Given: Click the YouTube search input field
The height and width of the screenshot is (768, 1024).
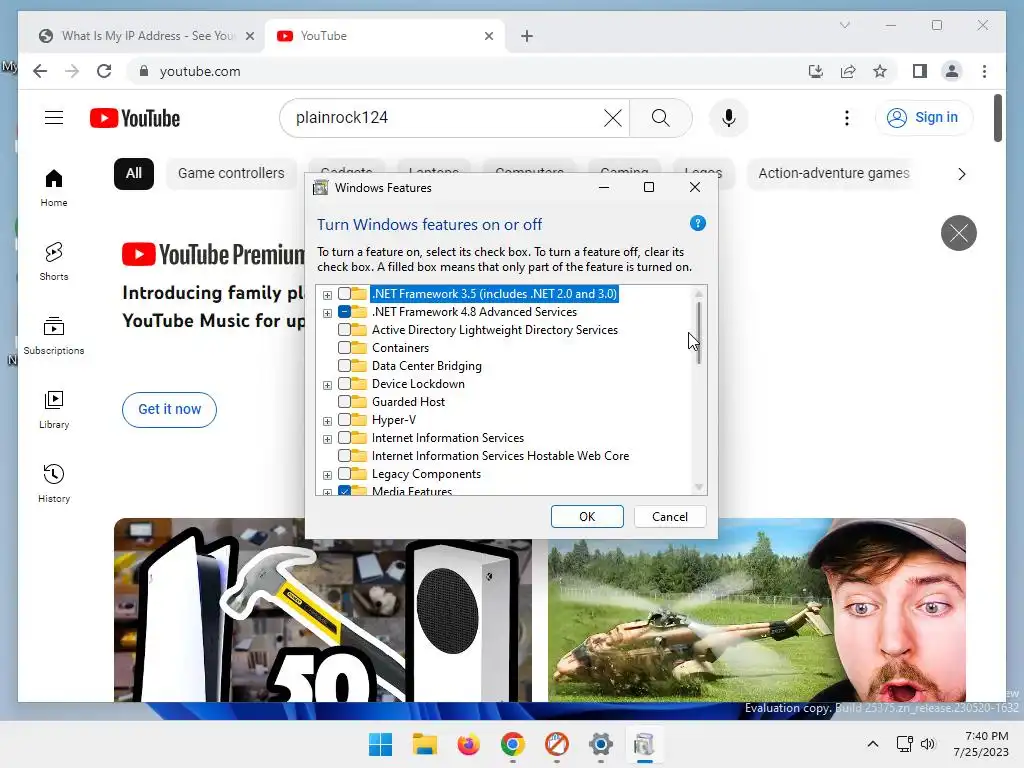Looking at the screenshot, I should [447, 118].
